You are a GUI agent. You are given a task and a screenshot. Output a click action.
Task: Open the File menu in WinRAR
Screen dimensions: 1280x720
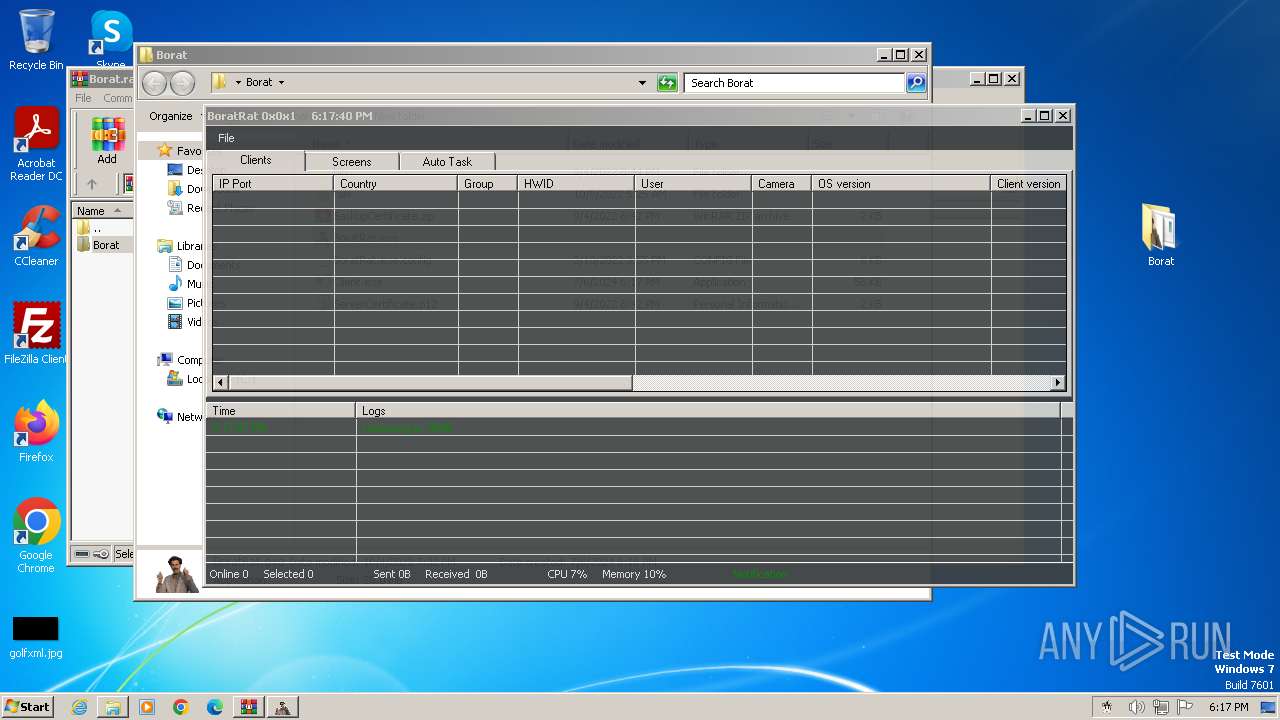point(83,98)
